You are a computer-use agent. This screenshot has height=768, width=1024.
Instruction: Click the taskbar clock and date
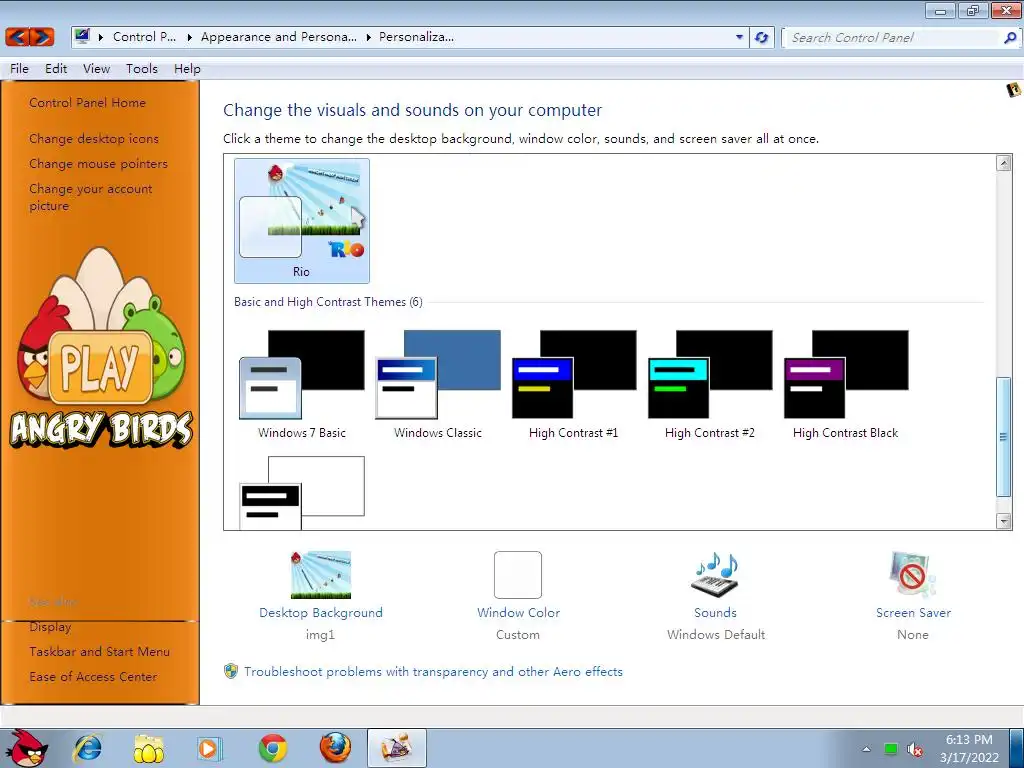pyautogui.click(x=969, y=748)
